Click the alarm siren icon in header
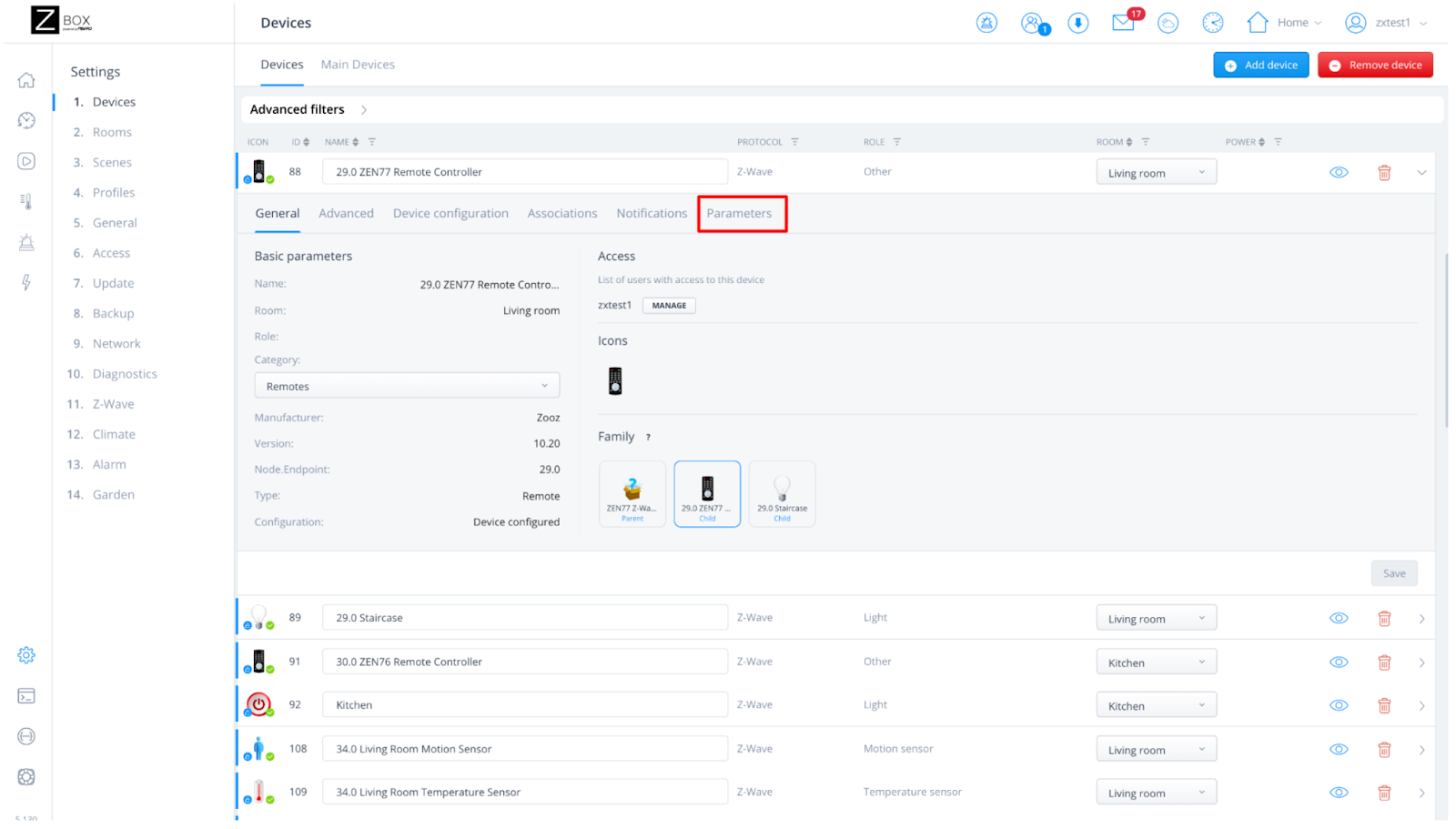 (986, 23)
